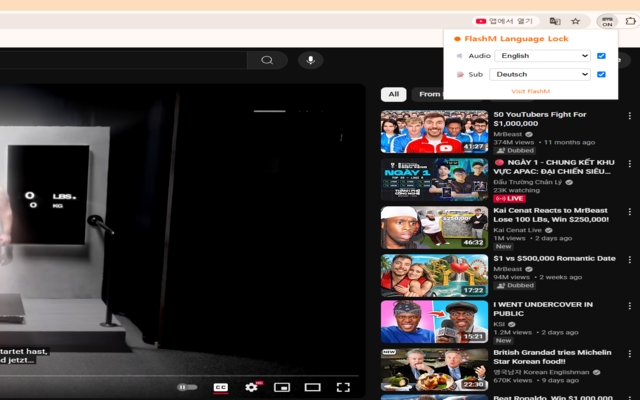Click the Dubbed badge under Romantic Date
This screenshot has height=400, width=640.
coord(515,285)
